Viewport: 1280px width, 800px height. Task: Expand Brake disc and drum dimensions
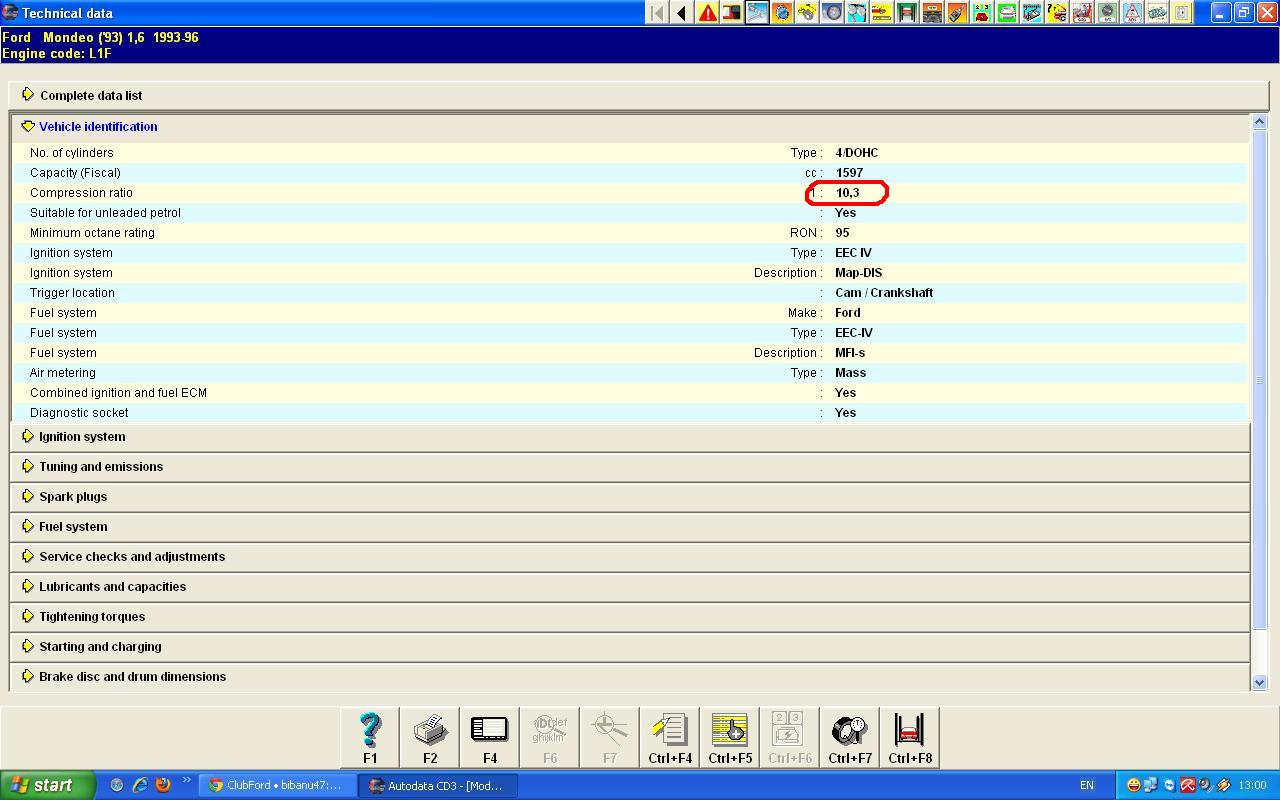(132, 677)
